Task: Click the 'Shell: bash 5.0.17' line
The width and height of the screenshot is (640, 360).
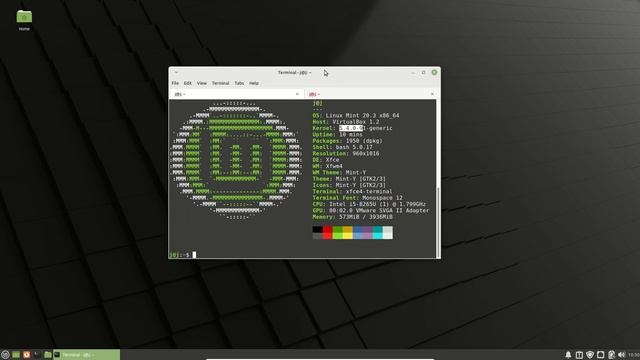Action: click(342, 147)
